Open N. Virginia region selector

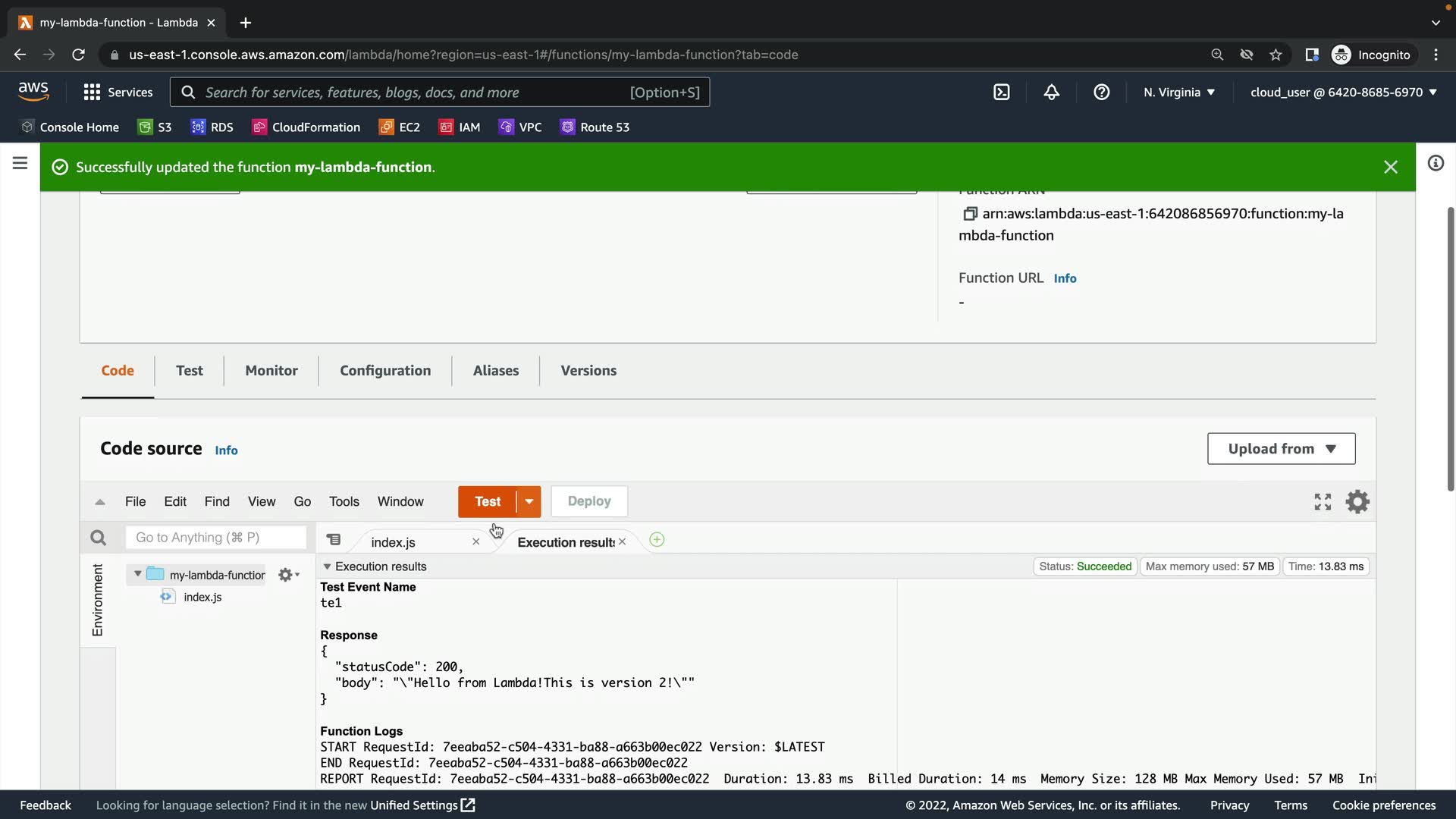tap(1178, 93)
